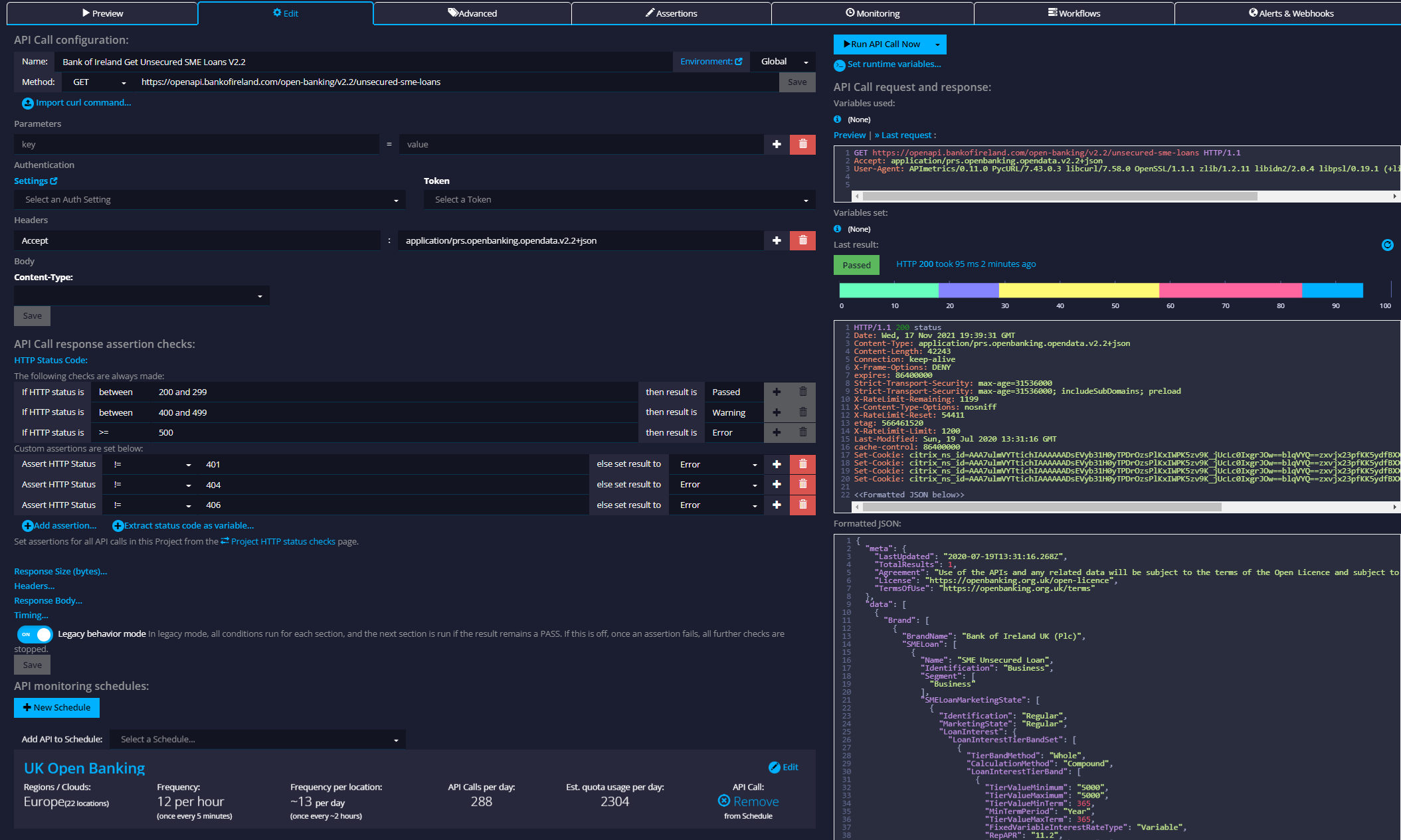Viewport: 1401px width, 840px height.
Task: Open the GET method dropdown
Action: tap(98, 82)
